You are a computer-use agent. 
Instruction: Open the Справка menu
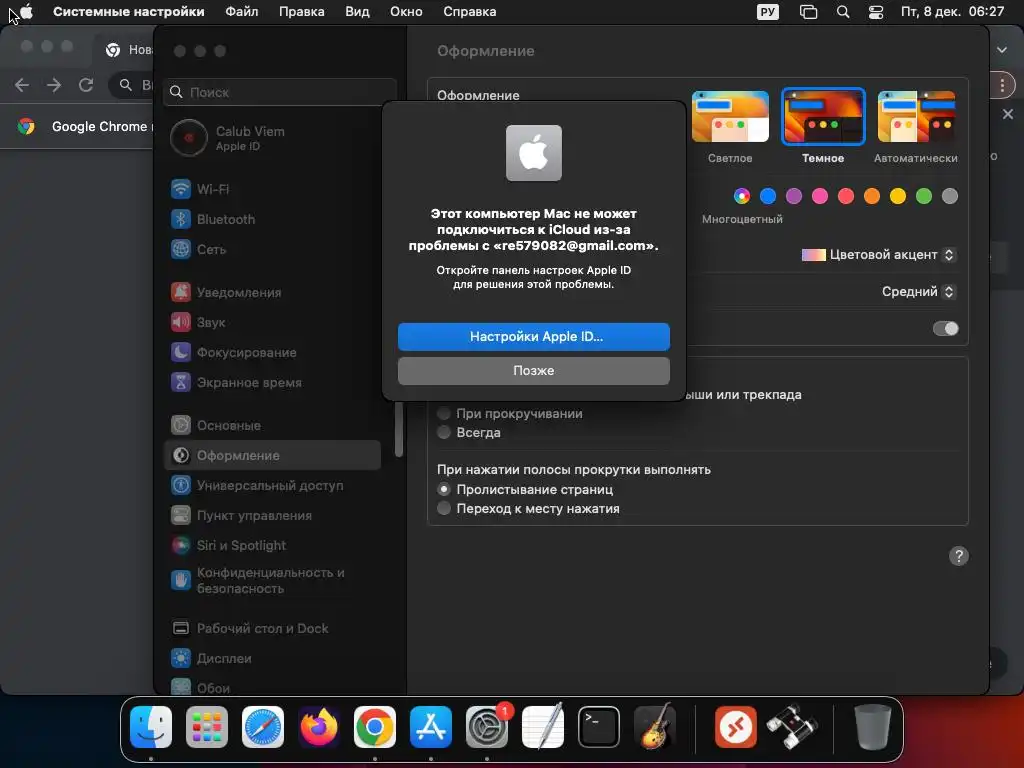[x=470, y=12]
